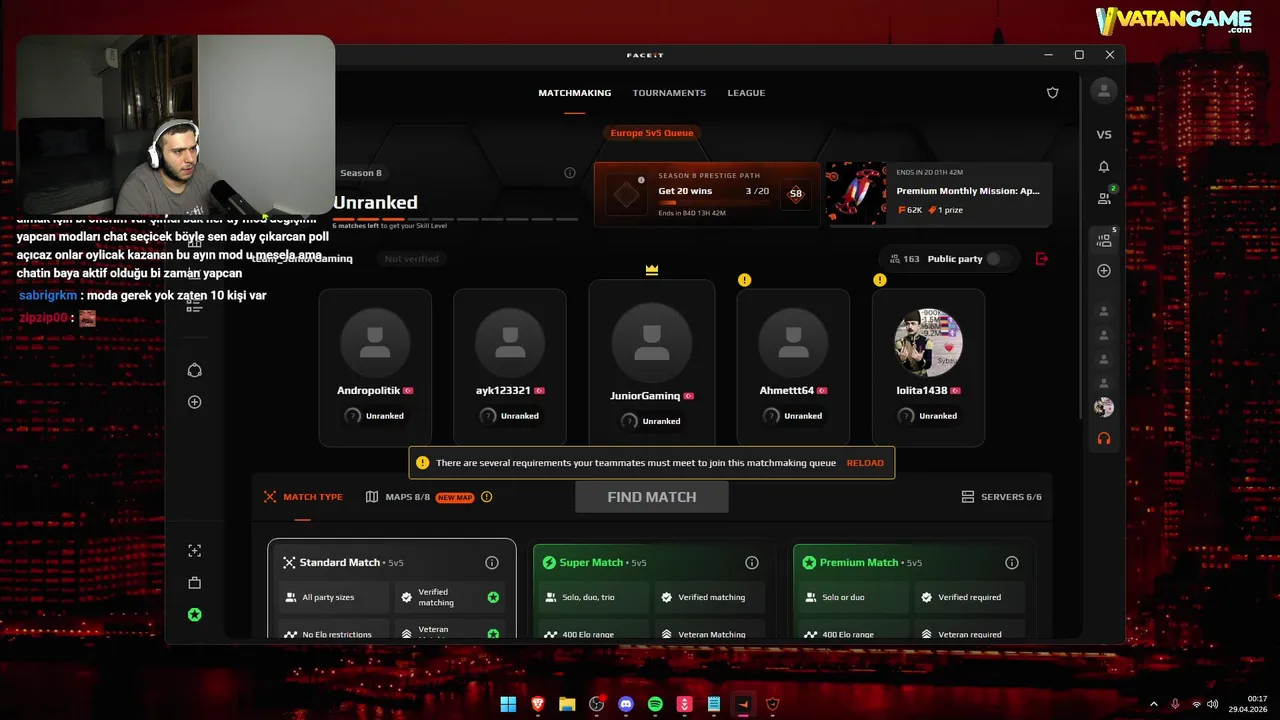Click the yellow warning icon beside NEW MAP
Viewport: 1280px width, 720px height.
(x=487, y=497)
